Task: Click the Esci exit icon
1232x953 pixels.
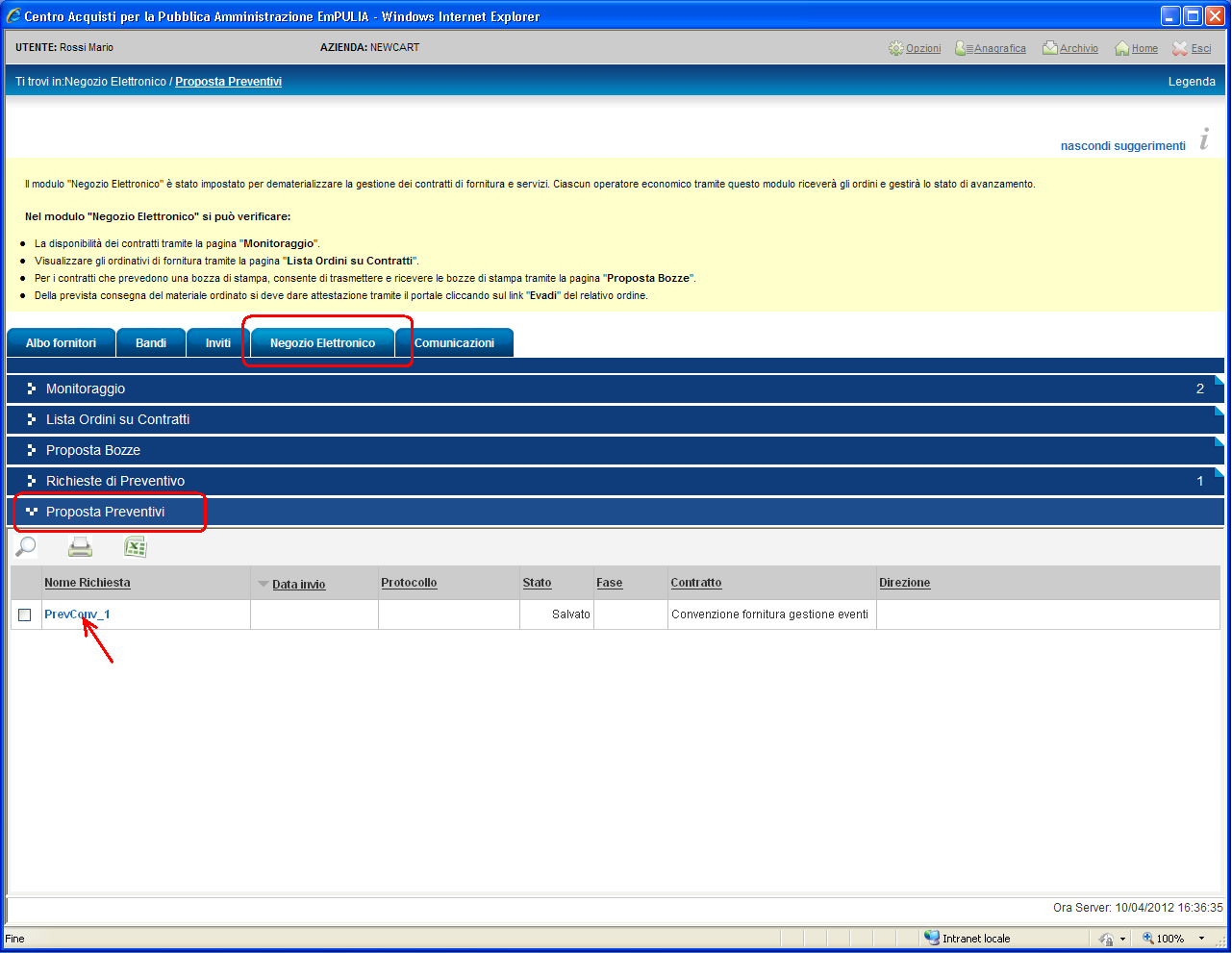Action: [1180, 48]
